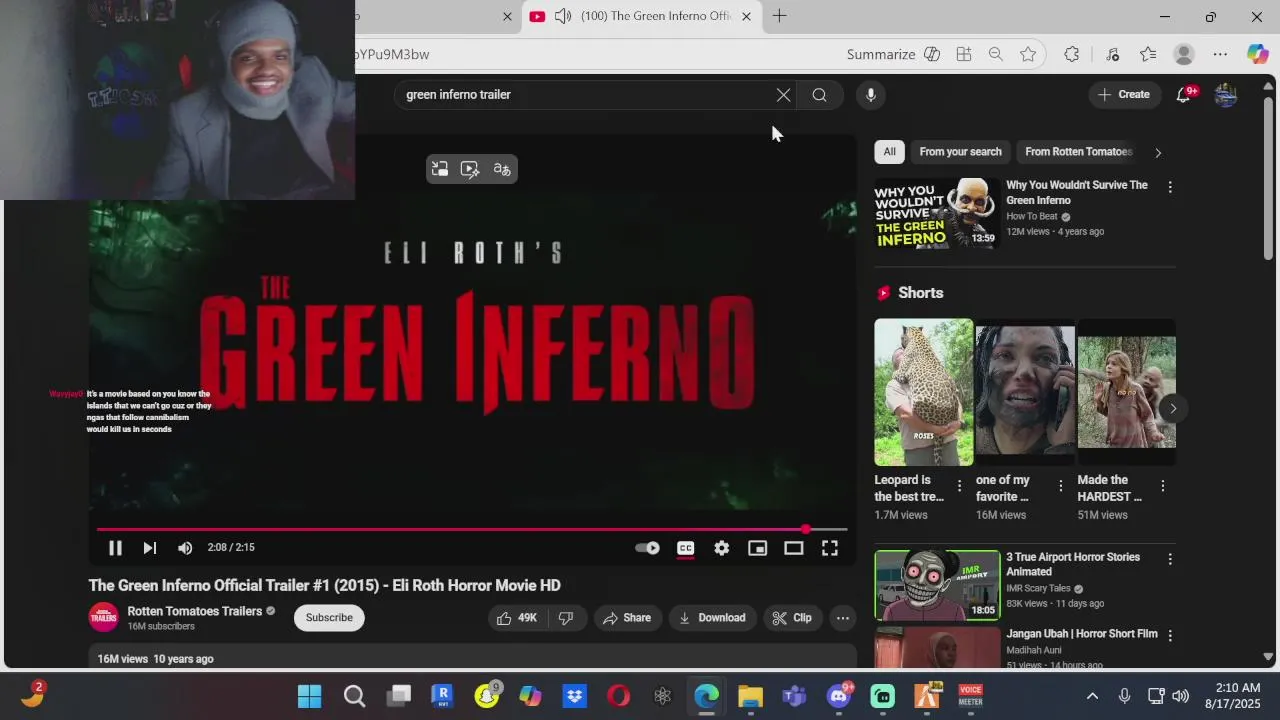The height and width of the screenshot is (720, 1280).
Task: Close the Green Inferno browser tab
Action: point(746,16)
